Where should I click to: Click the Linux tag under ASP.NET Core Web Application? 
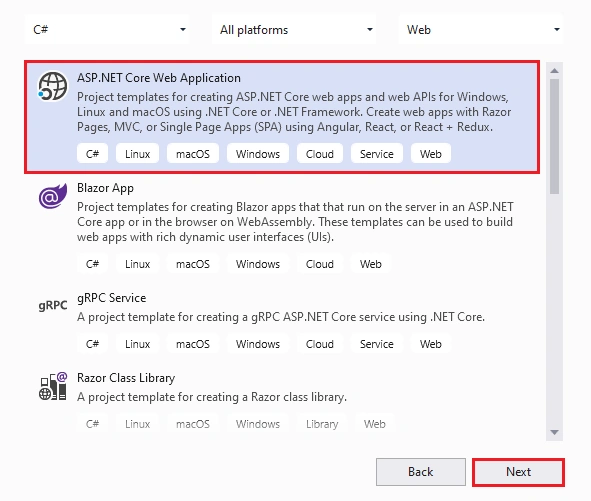pos(138,153)
